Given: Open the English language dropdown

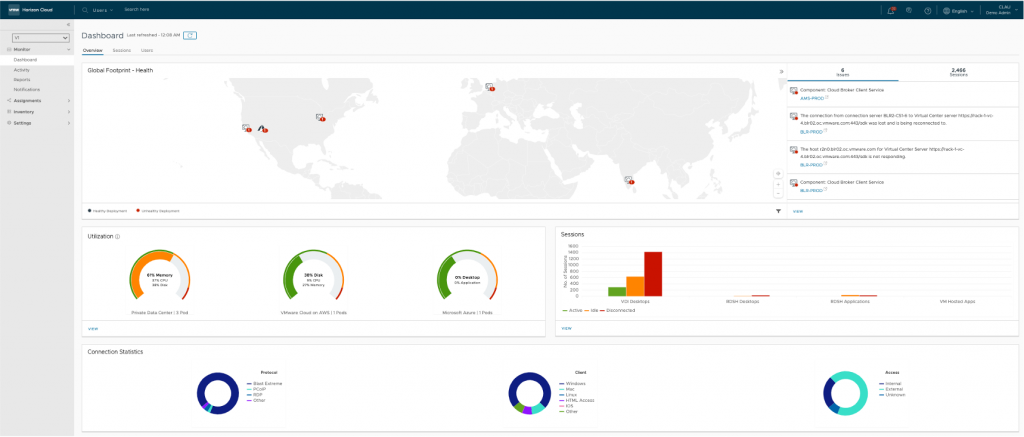Looking at the screenshot, I should 958,11.
